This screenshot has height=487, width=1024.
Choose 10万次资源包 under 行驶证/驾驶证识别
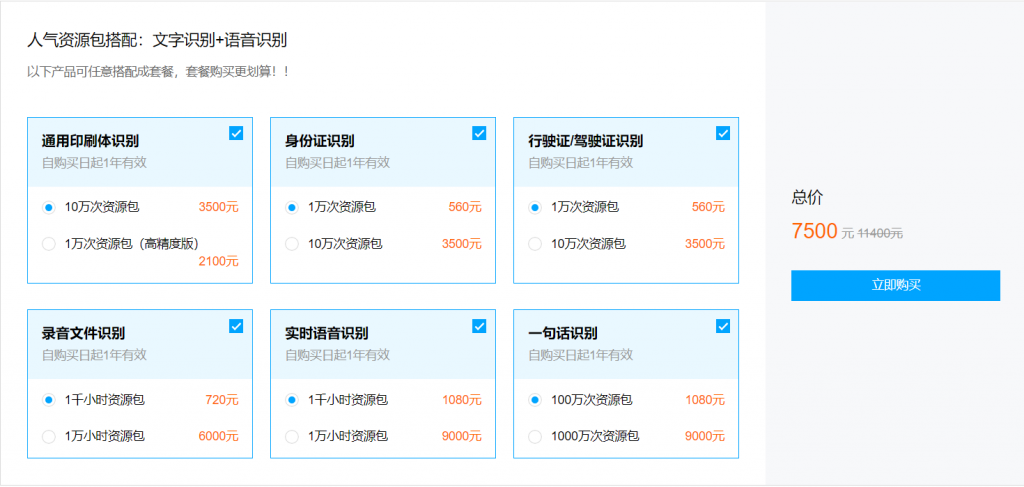(535, 243)
